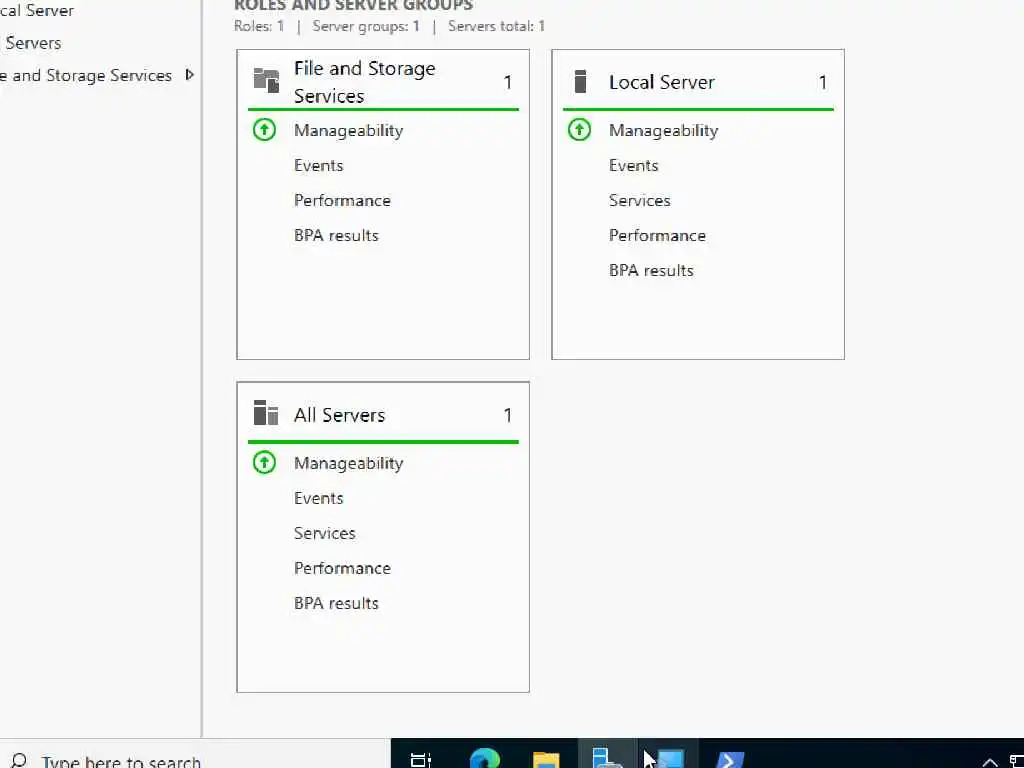Viewport: 1024px width, 768px height.
Task: Open BPA results under File and Storage Services
Action: tap(336, 236)
